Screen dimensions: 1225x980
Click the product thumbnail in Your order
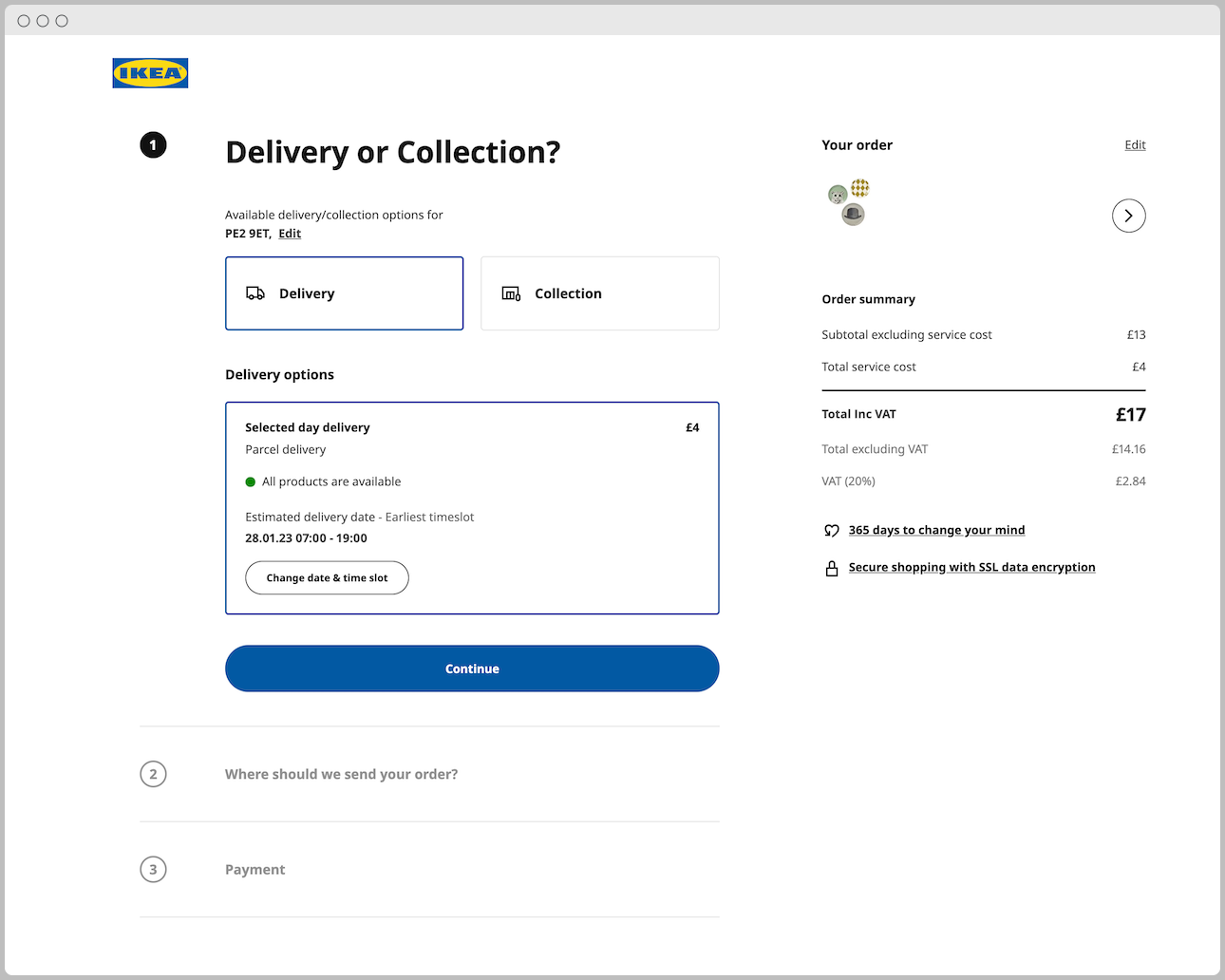pos(850,201)
